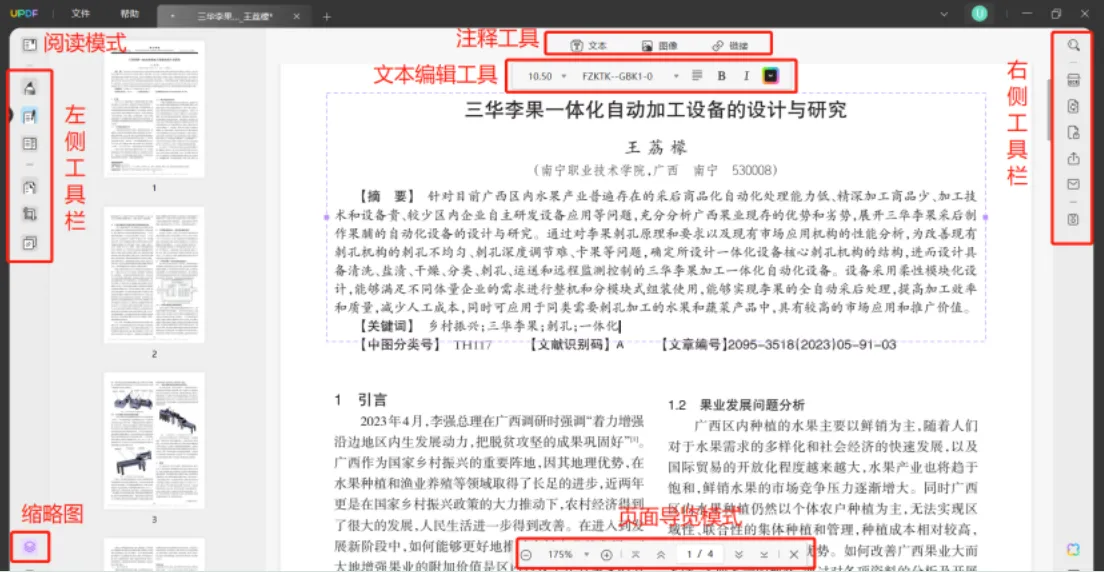
Task: Open the 文件 menu
Action: point(80,13)
